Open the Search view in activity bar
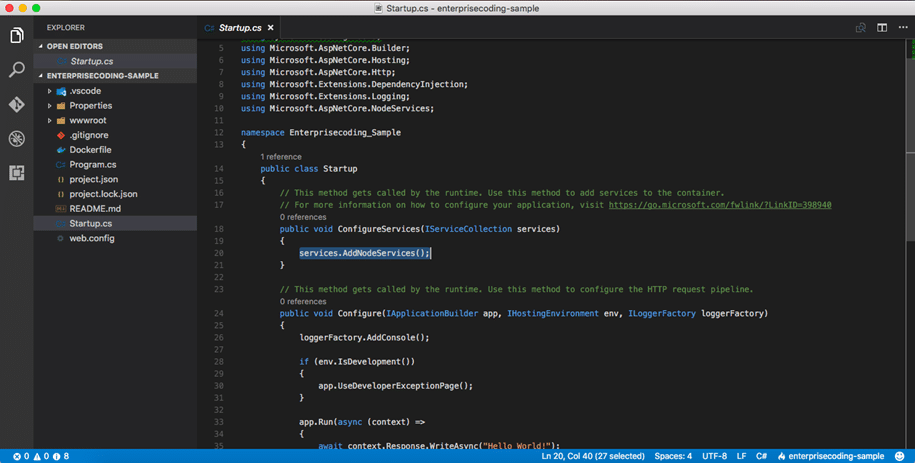The height and width of the screenshot is (463, 915). click(x=16, y=69)
